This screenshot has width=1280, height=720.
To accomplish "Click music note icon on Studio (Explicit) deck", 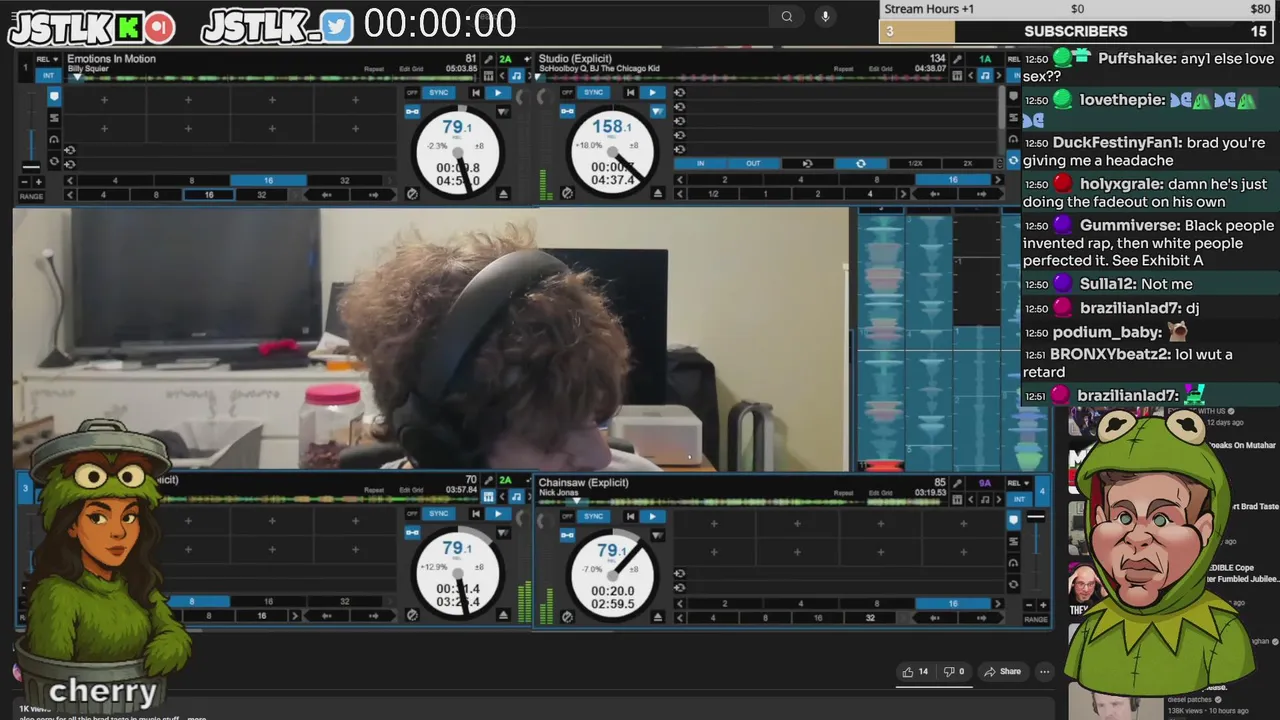I will click(x=985, y=75).
